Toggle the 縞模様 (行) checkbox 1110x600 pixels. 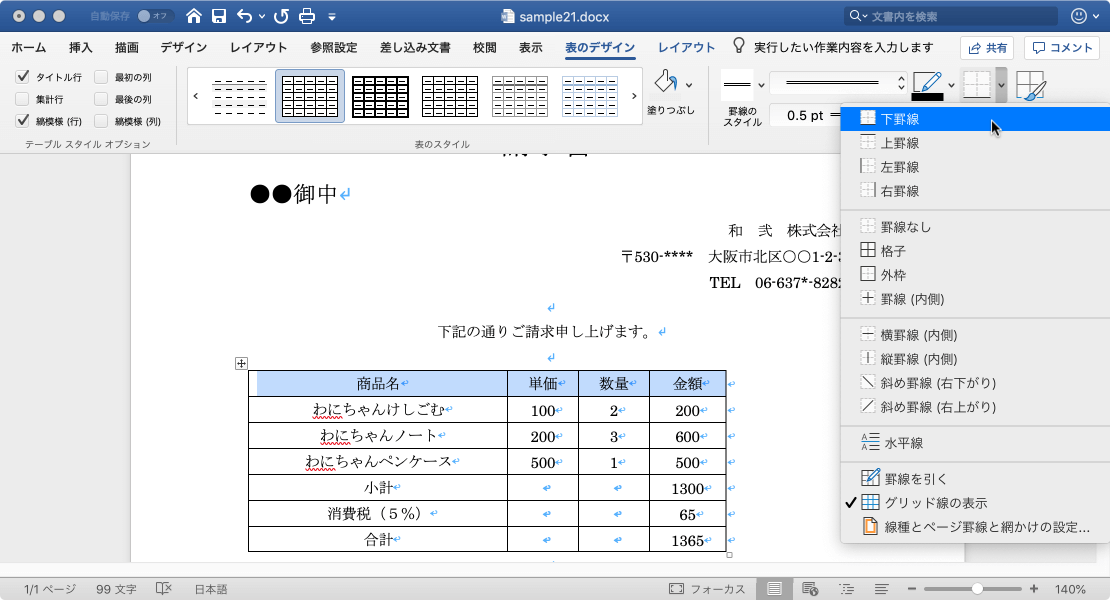point(23,121)
